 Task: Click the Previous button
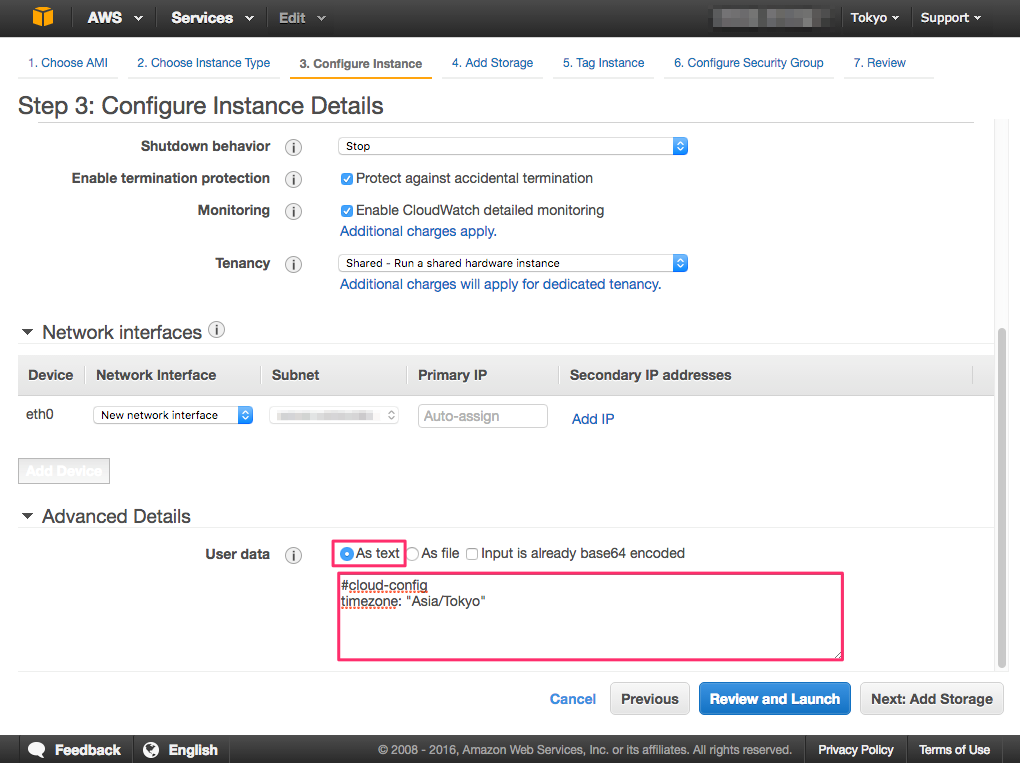(x=649, y=699)
